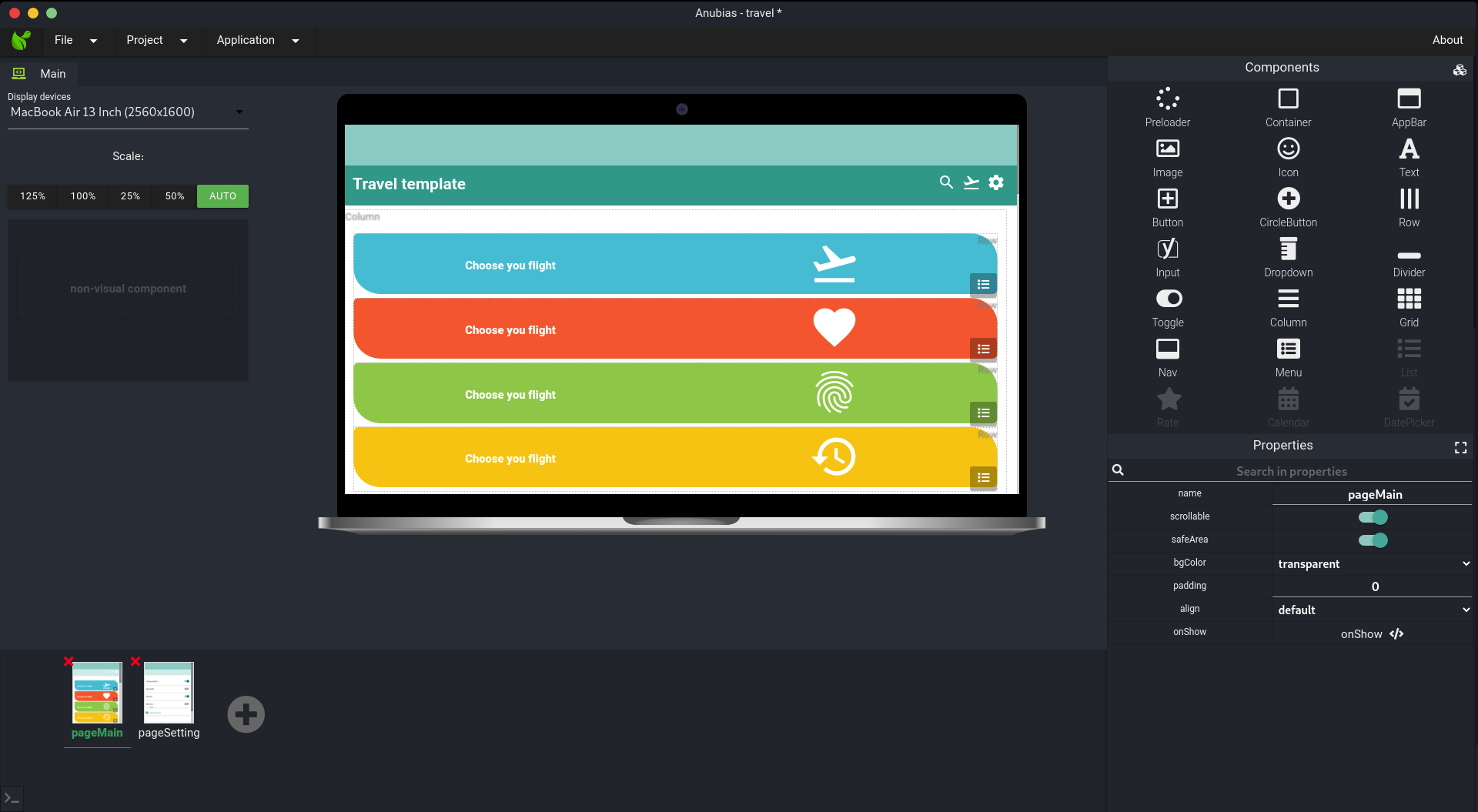Pick the AppBar component
This screenshot has height=812, width=1478.
click(x=1408, y=99)
